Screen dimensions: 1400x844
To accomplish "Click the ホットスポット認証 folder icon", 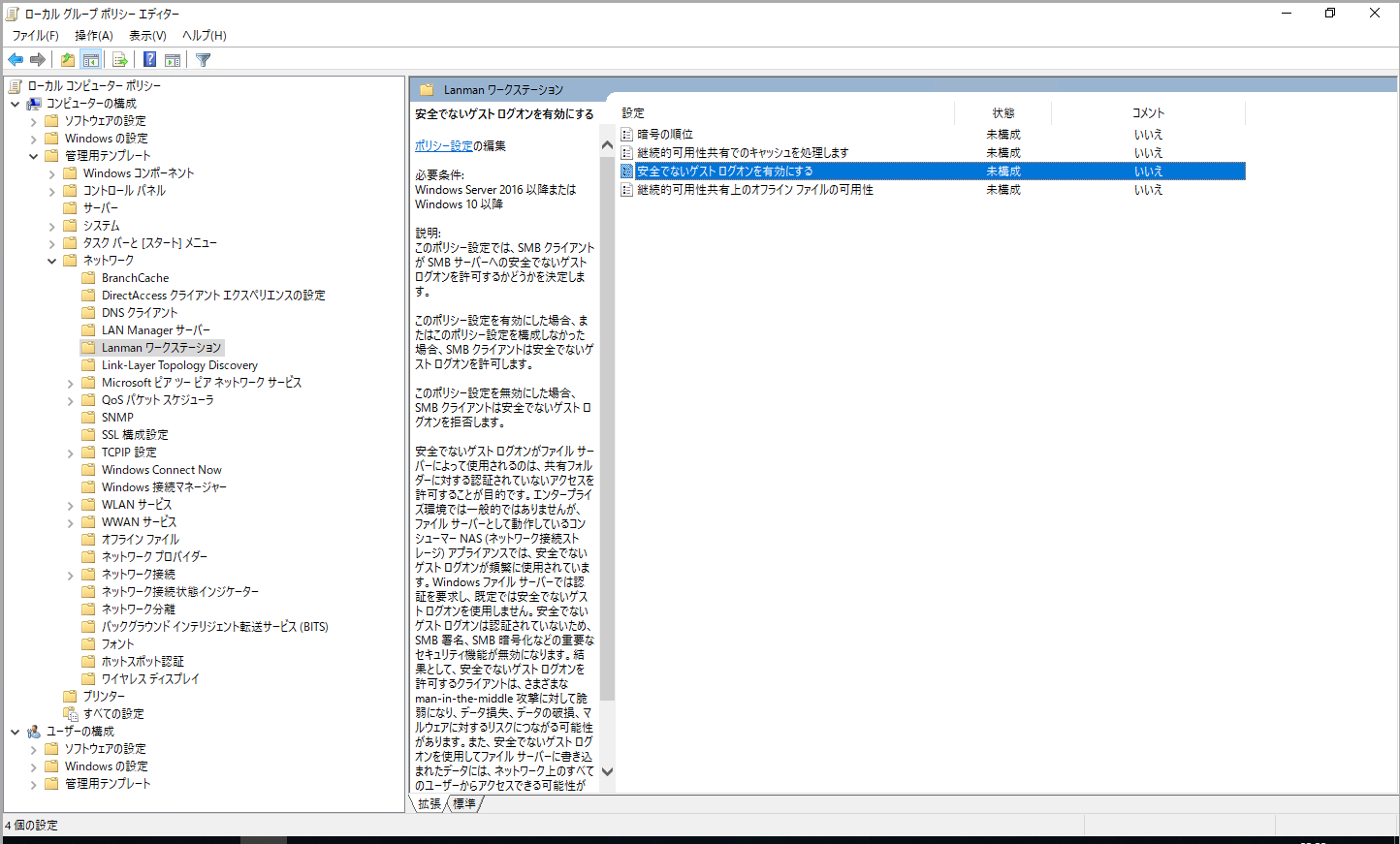I will [x=88, y=661].
